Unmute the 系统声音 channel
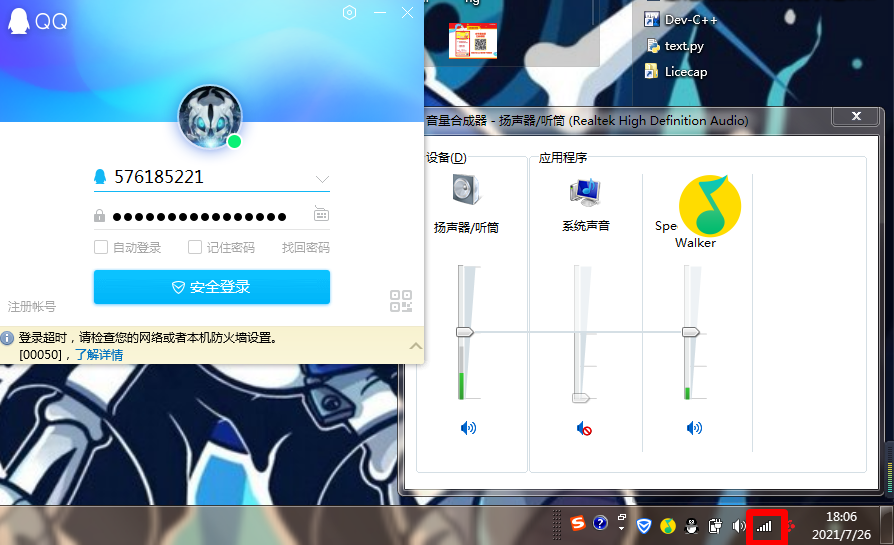Screen dimensions: 894x545 [x=584, y=428]
